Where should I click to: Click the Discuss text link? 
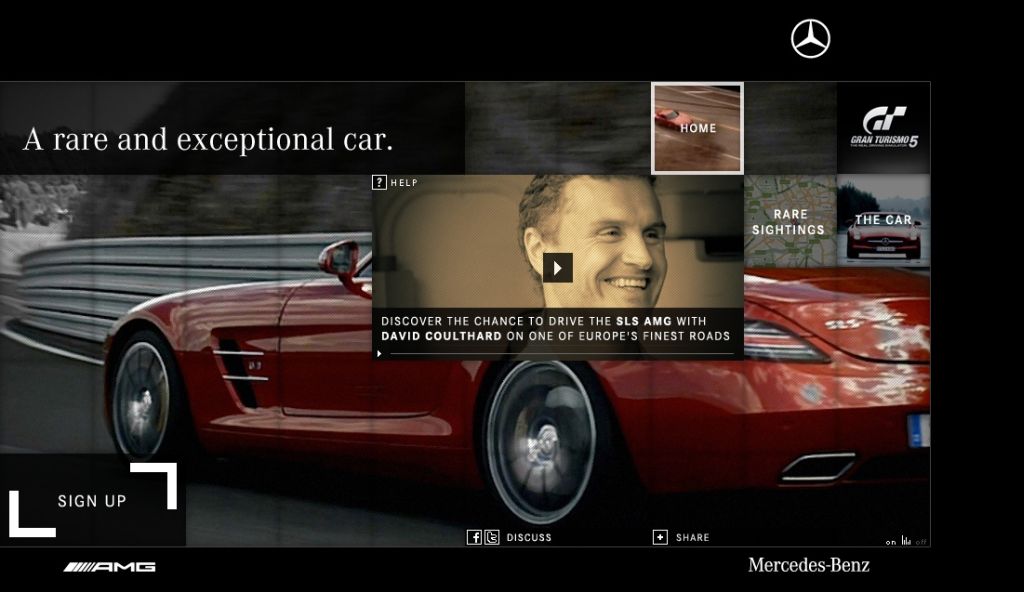tap(529, 537)
